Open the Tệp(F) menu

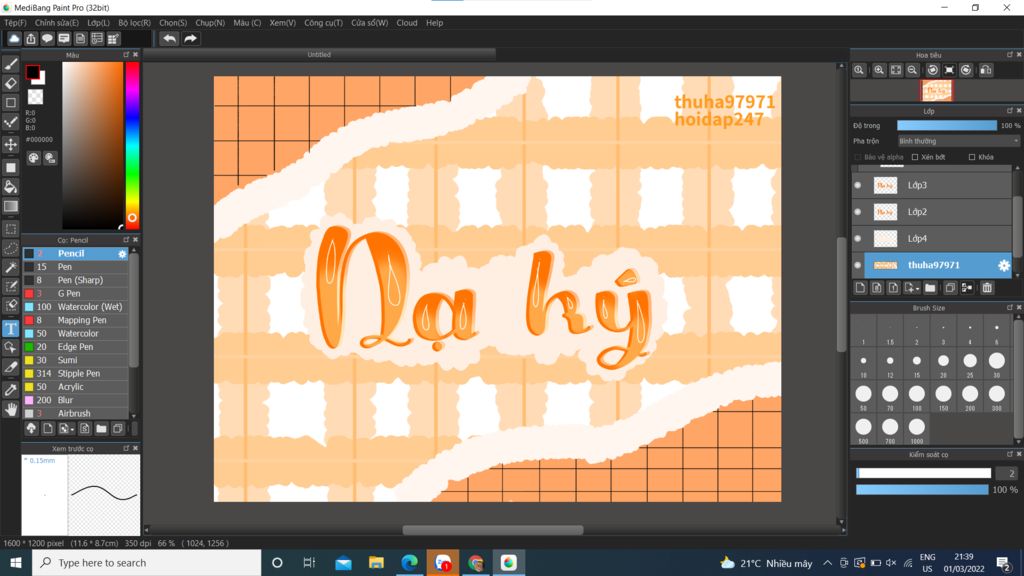(16, 23)
